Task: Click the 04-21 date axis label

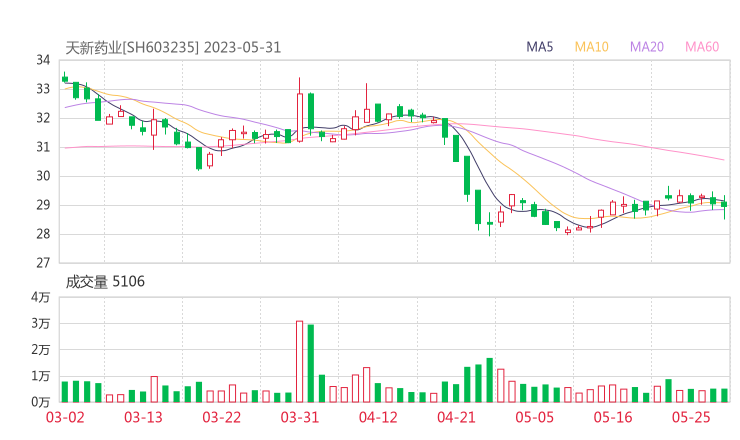Action: point(456,417)
